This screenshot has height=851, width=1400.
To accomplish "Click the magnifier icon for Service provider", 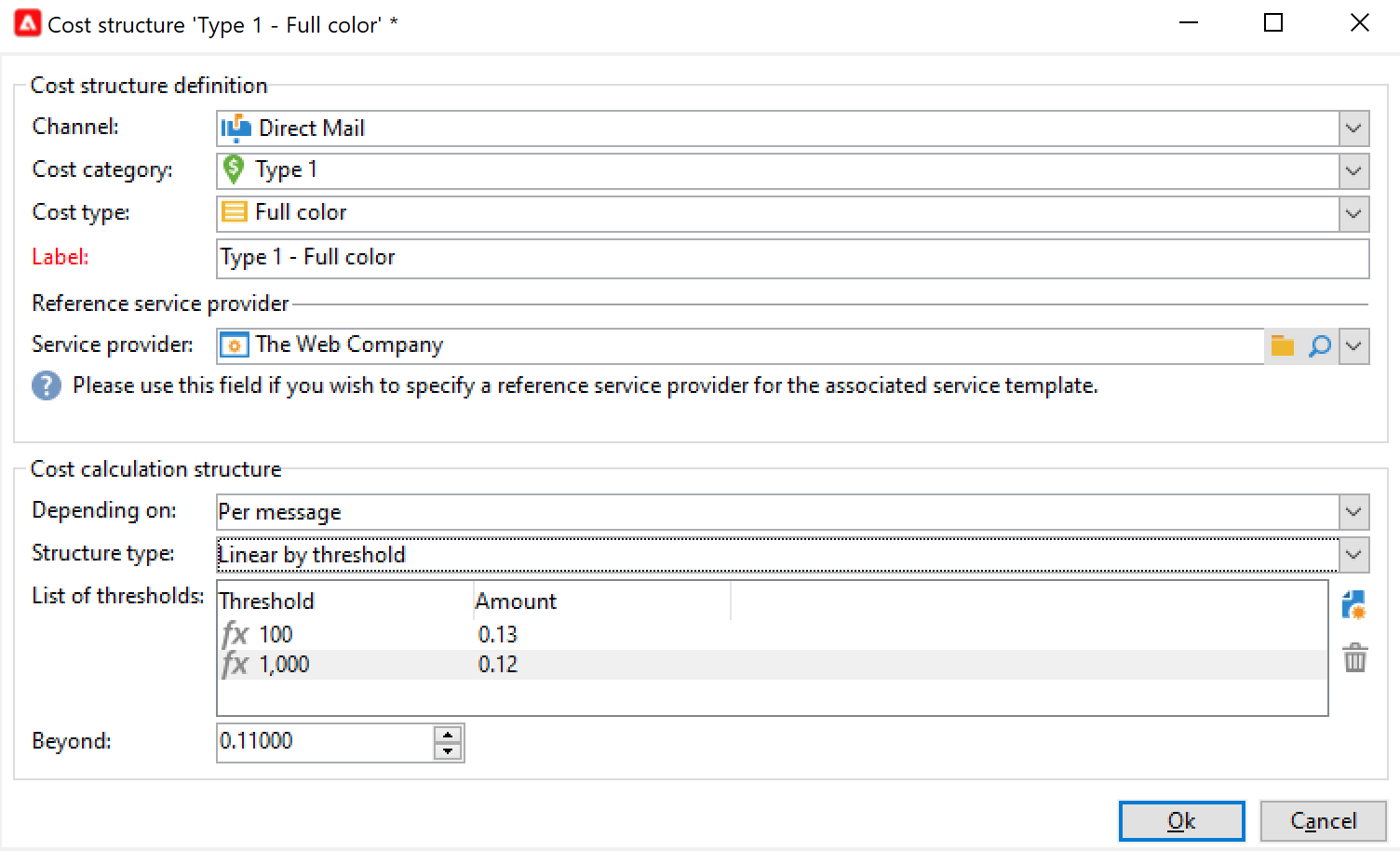I will [x=1319, y=346].
